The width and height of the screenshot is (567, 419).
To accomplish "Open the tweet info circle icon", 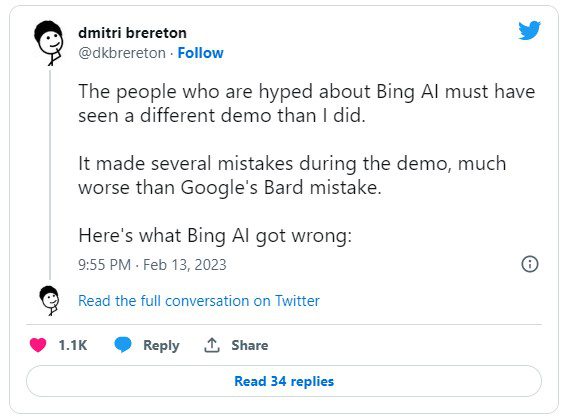I will [530, 264].
